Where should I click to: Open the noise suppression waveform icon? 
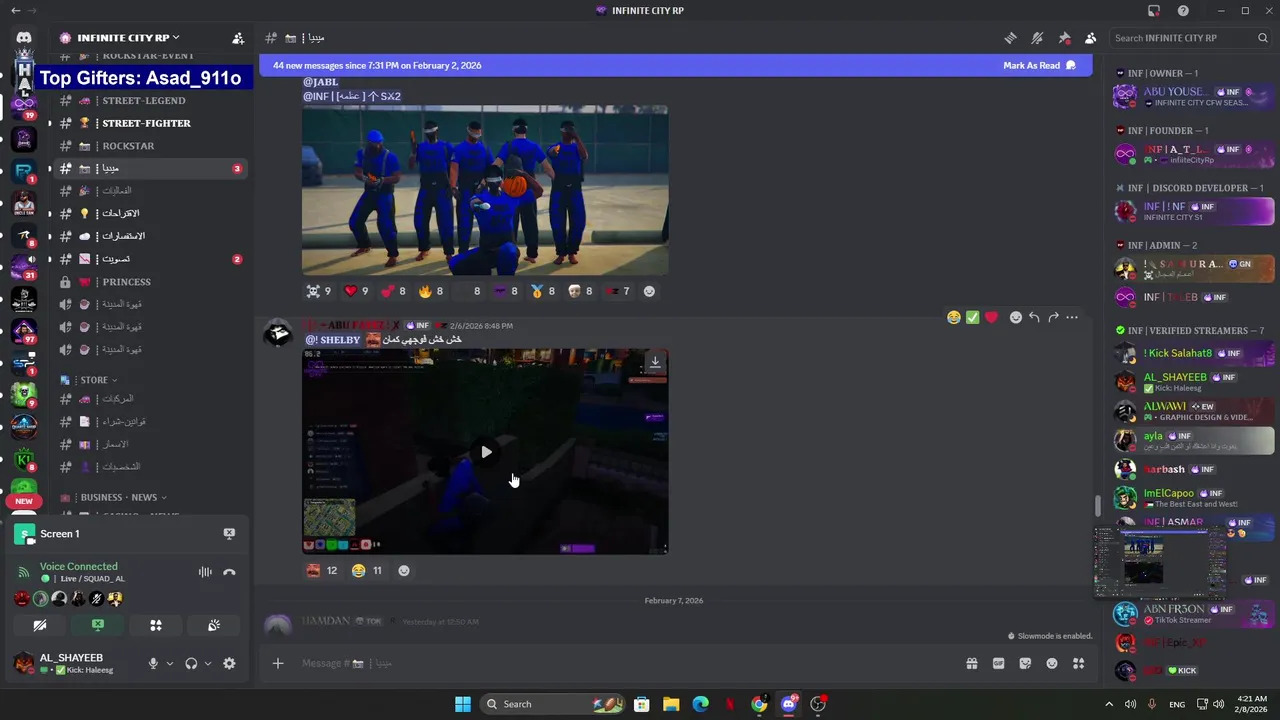pos(205,572)
